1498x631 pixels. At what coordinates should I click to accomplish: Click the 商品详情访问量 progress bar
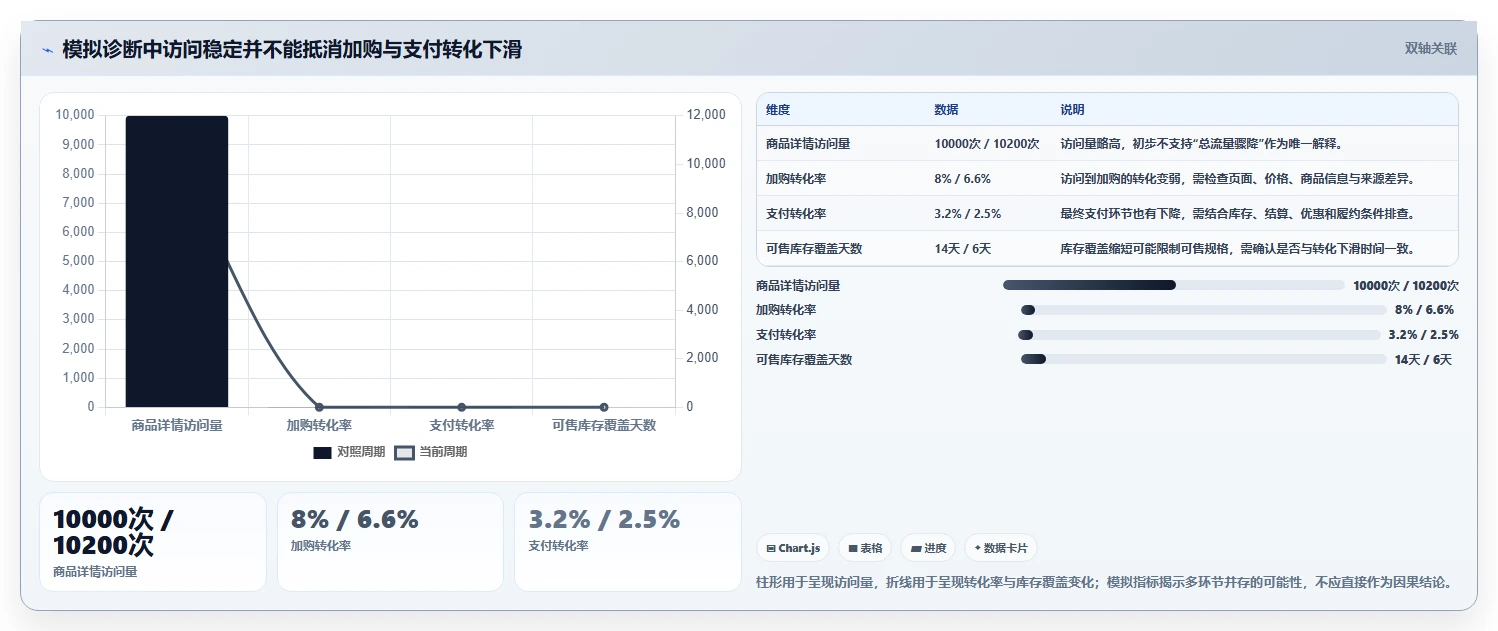point(1174,285)
